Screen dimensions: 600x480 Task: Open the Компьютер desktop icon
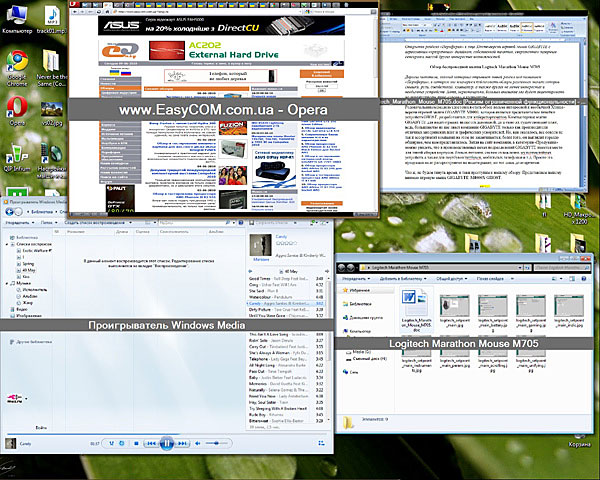(x=17, y=19)
